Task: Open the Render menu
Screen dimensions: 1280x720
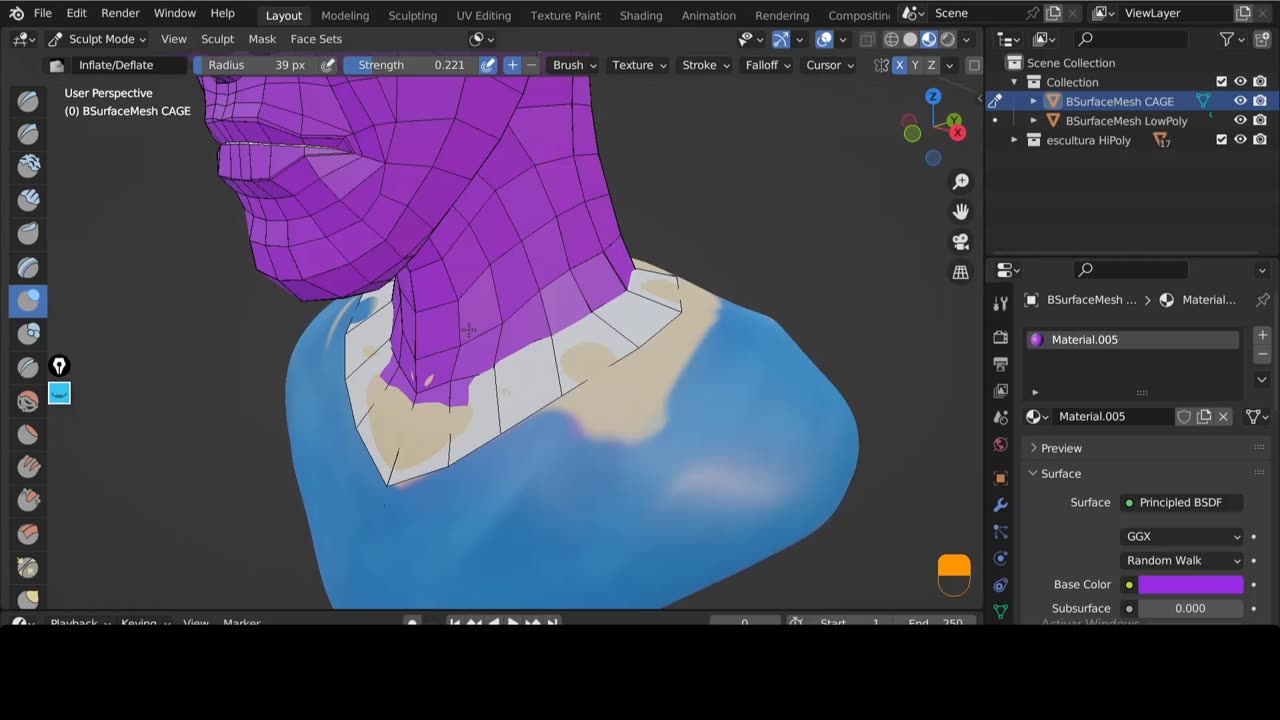Action: click(120, 13)
